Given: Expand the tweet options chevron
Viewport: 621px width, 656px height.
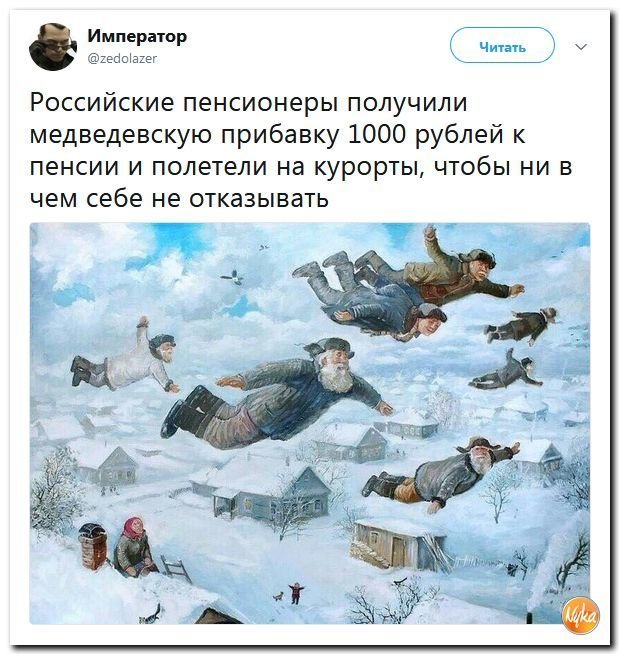Looking at the screenshot, I should pyautogui.click(x=581, y=46).
